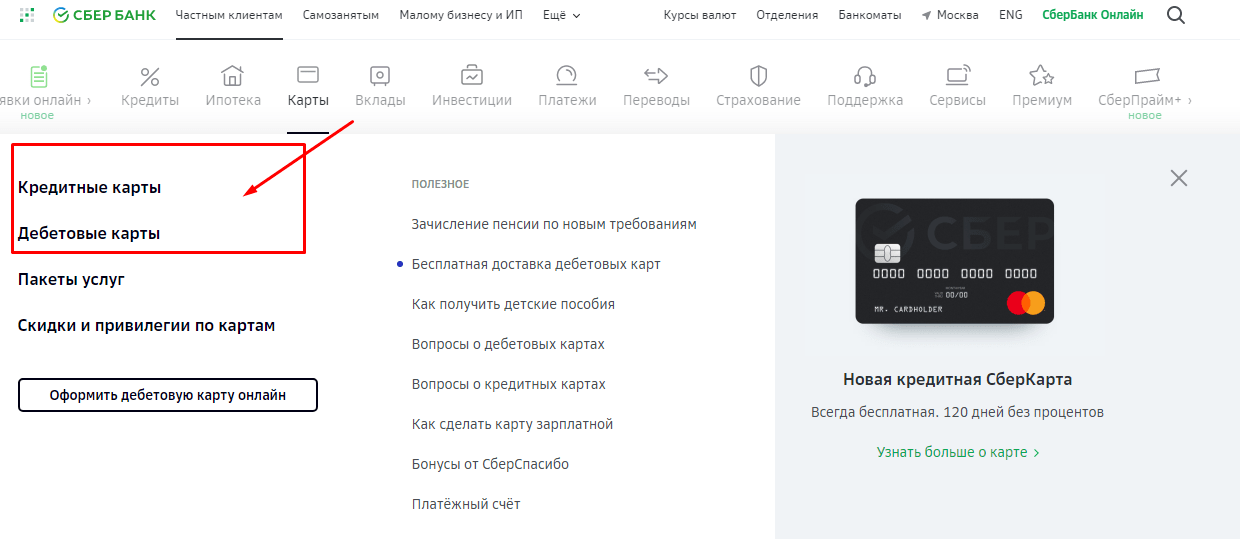The width and height of the screenshot is (1240, 539).
Task: Open СберБанк Онлайн login
Action: (1093, 15)
